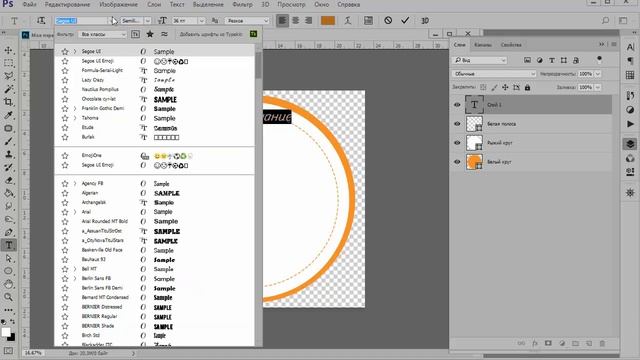The image size is (640, 360).
Task: Select the Ellipse shape tool
Action: coord(8,271)
